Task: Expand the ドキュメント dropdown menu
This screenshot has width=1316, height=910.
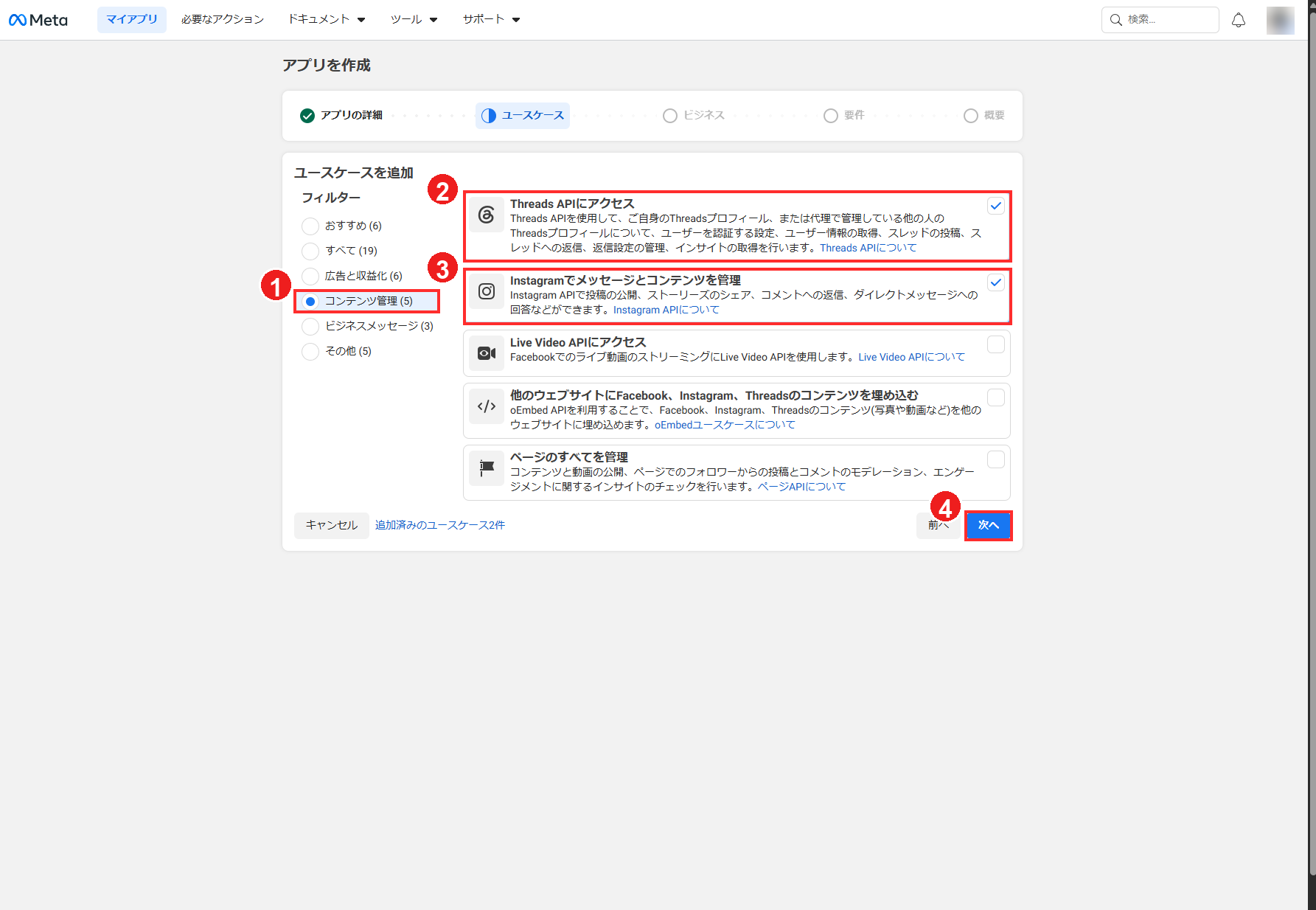Action: 327,20
